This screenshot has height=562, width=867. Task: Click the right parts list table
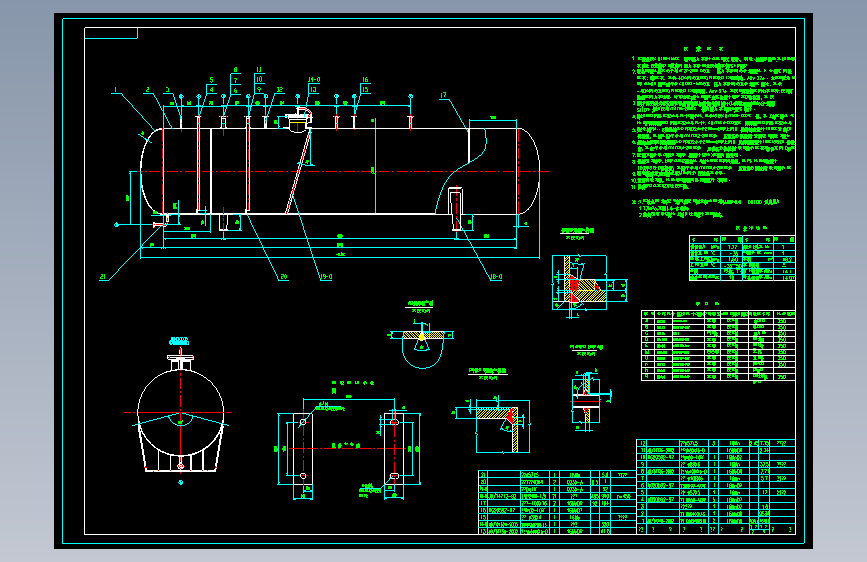point(716,486)
